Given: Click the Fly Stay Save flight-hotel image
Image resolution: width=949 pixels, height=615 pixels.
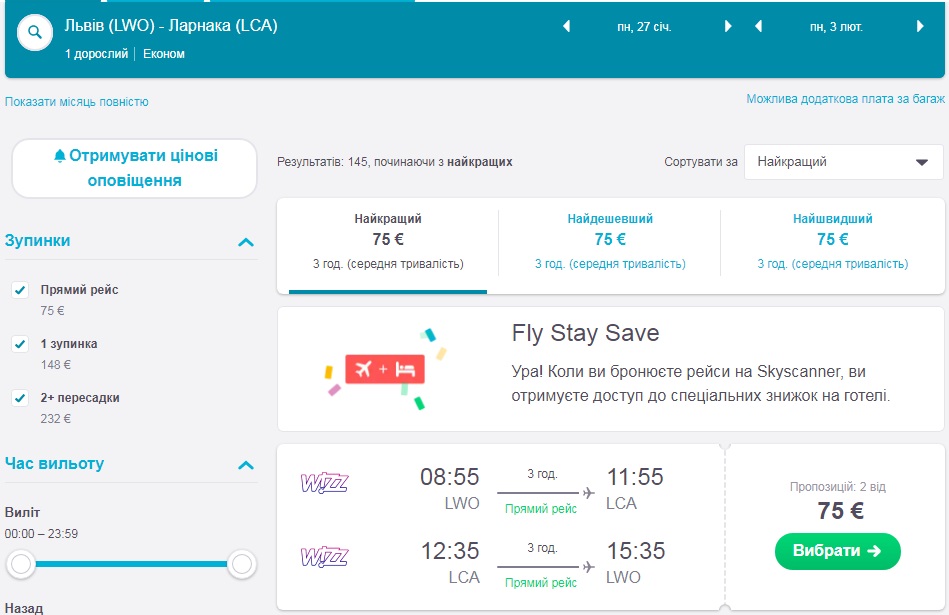Looking at the screenshot, I should pyautogui.click(x=385, y=368).
